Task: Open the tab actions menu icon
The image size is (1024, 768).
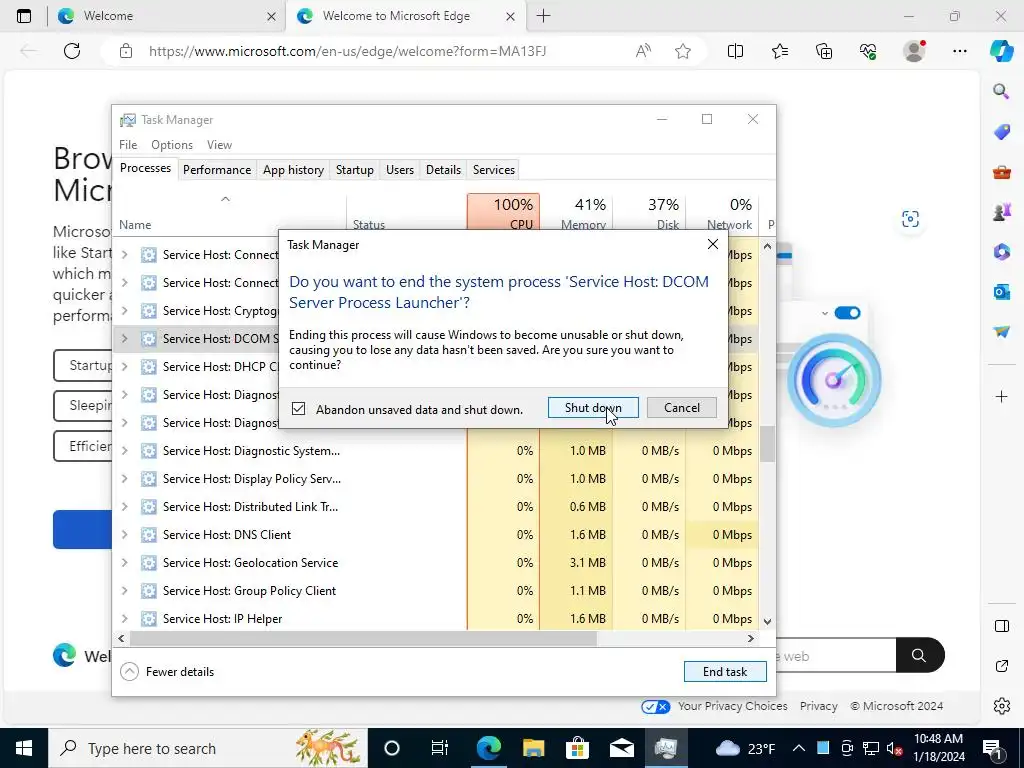Action: click(24, 16)
